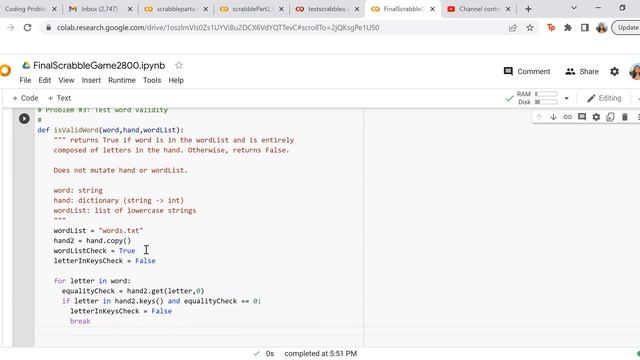The height and width of the screenshot is (360, 640).
Task: Go forward in browser history
Action: [10, 28]
